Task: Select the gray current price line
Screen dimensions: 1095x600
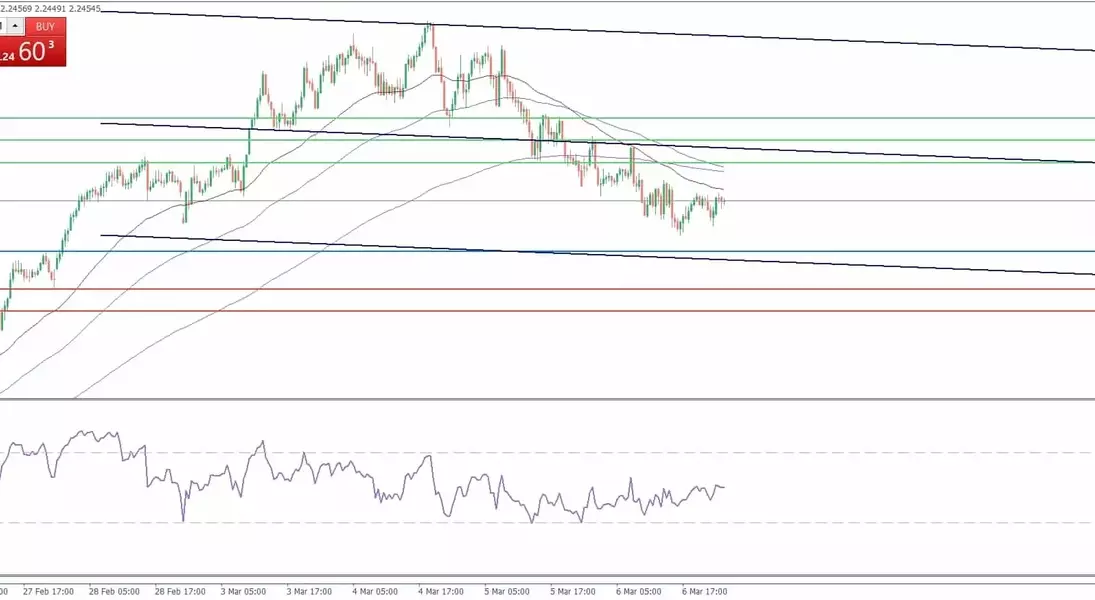Action: click(900, 201)
